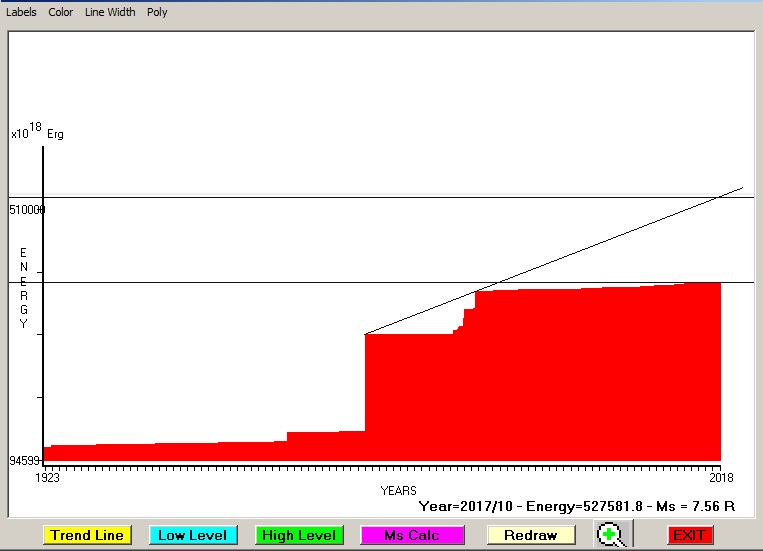
Task: Open the Poly menu
Action: 157,13
